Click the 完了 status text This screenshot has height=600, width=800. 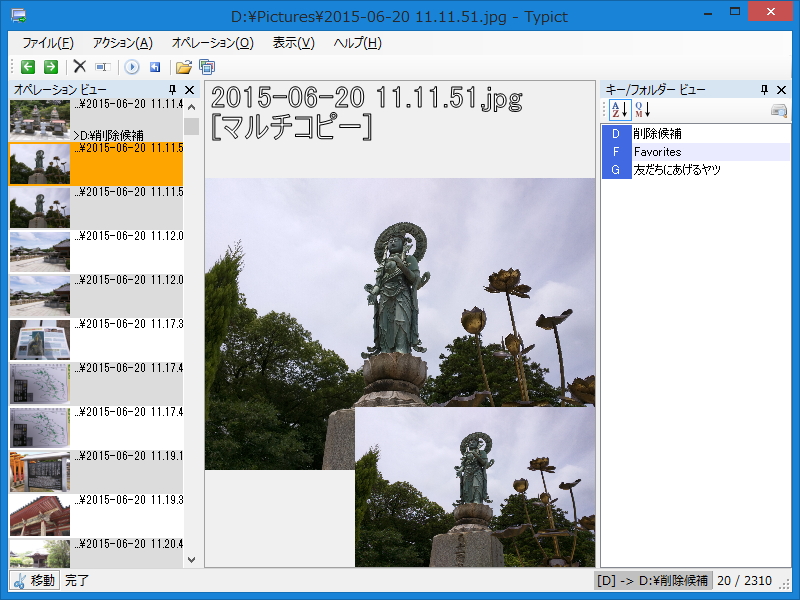click(77, 581)
